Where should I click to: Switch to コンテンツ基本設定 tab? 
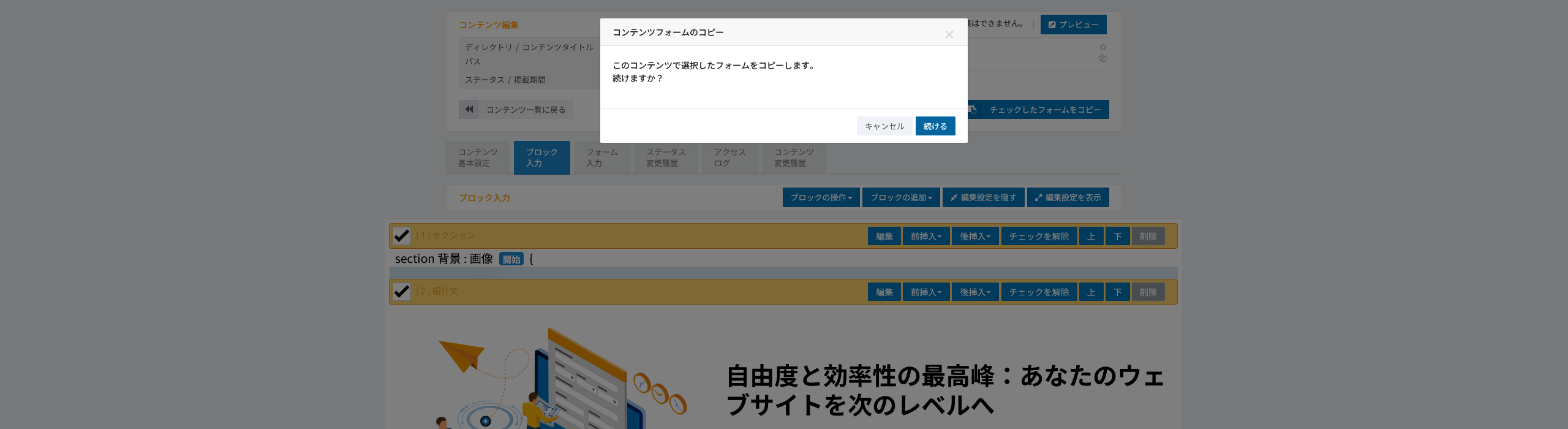pos(478,158)
